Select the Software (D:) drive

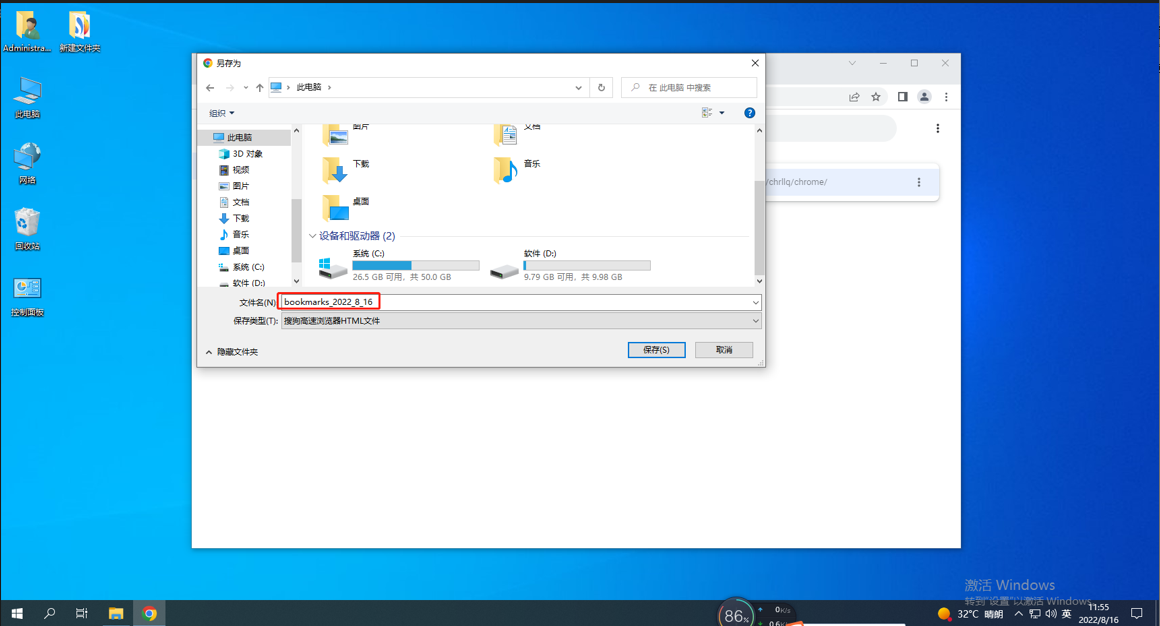[x=504, y=268]
